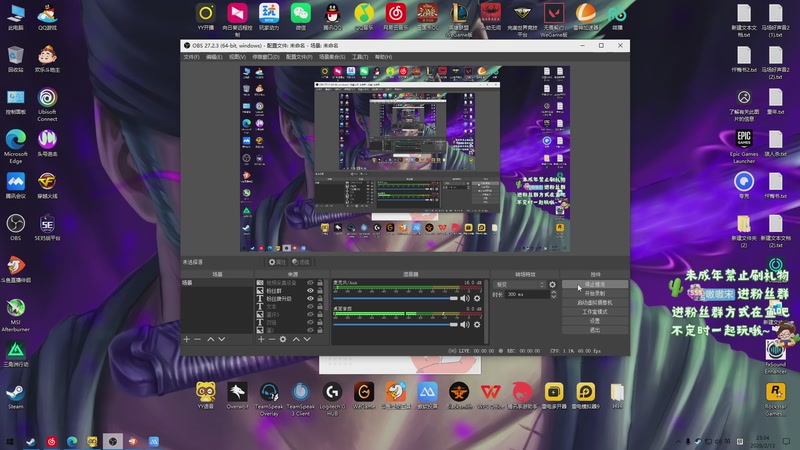This screenshot has width=800, height=450.
Task: Click the stop streaming button
Action: click(x=595, y=284)
